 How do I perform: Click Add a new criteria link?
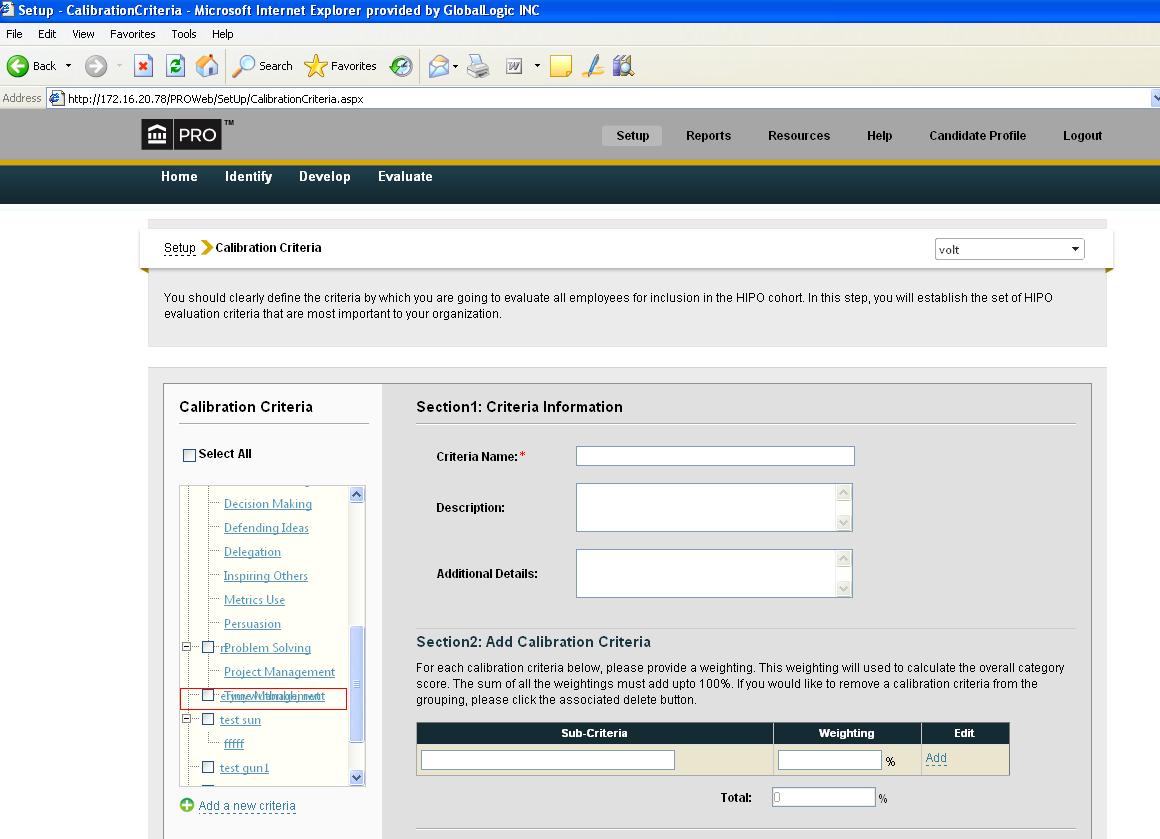point(246,806)
